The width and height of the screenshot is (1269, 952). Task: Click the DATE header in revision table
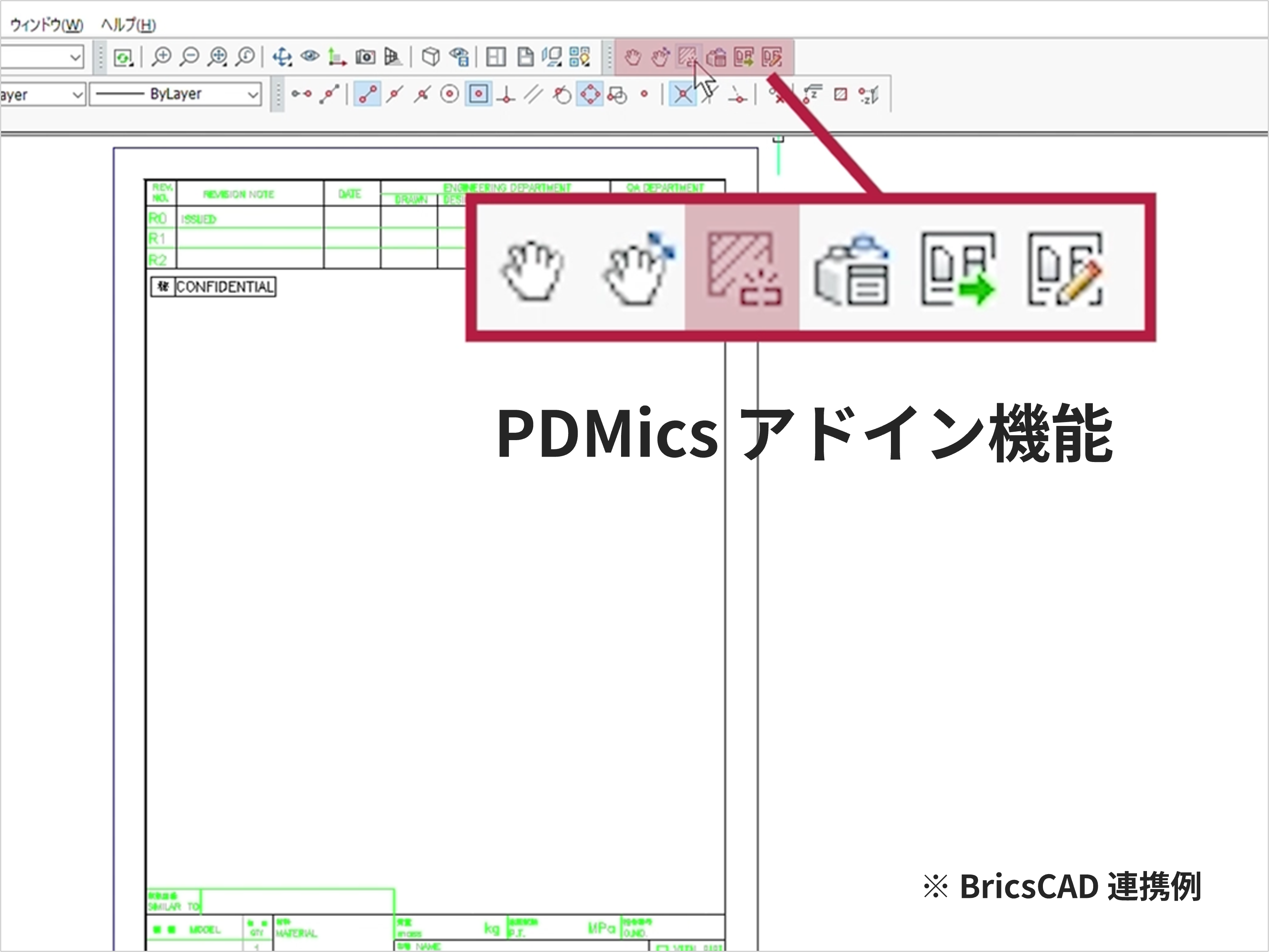click(349, 194)
